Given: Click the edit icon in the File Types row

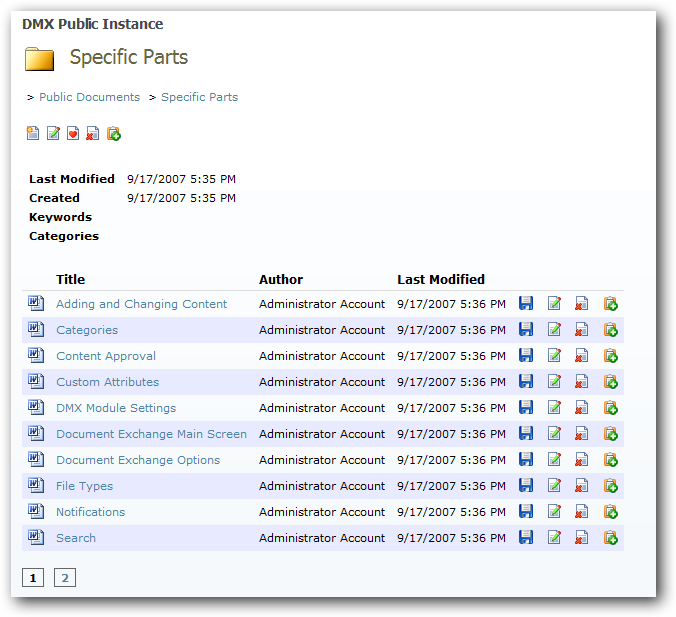Looking at the screenshot, I should 554,485.
